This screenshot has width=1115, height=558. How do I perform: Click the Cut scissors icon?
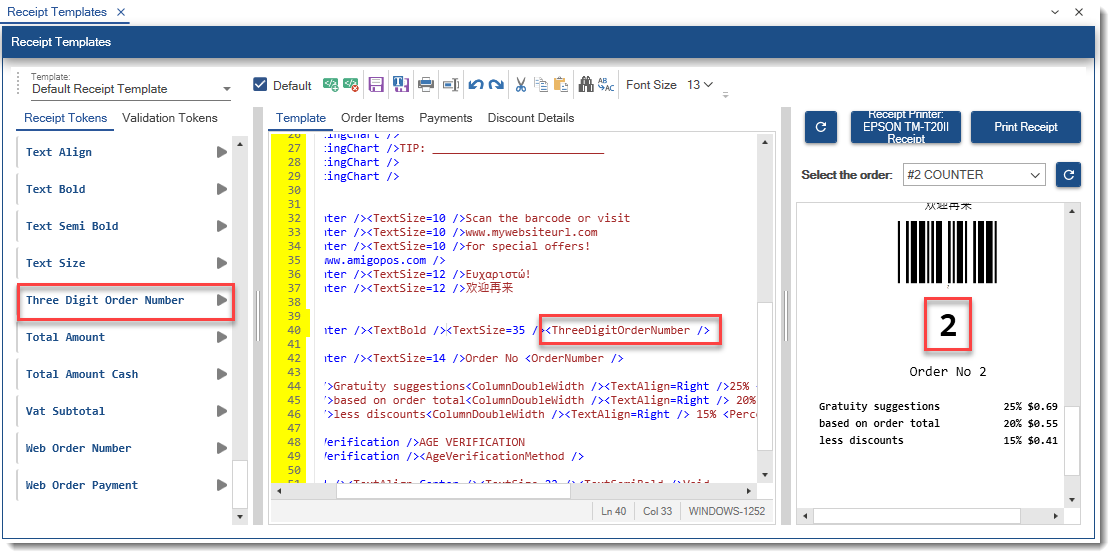(x=520, y=85)
